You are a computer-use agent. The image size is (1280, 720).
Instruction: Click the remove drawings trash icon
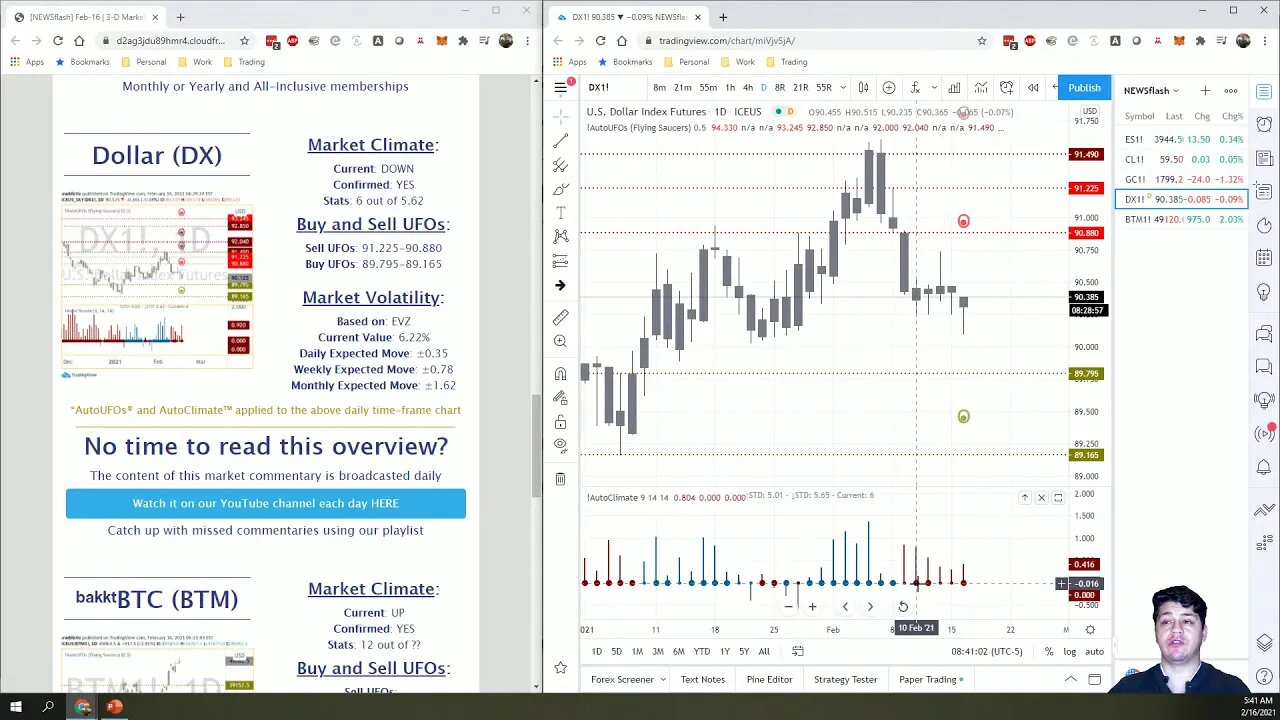[x=560, y=479]
